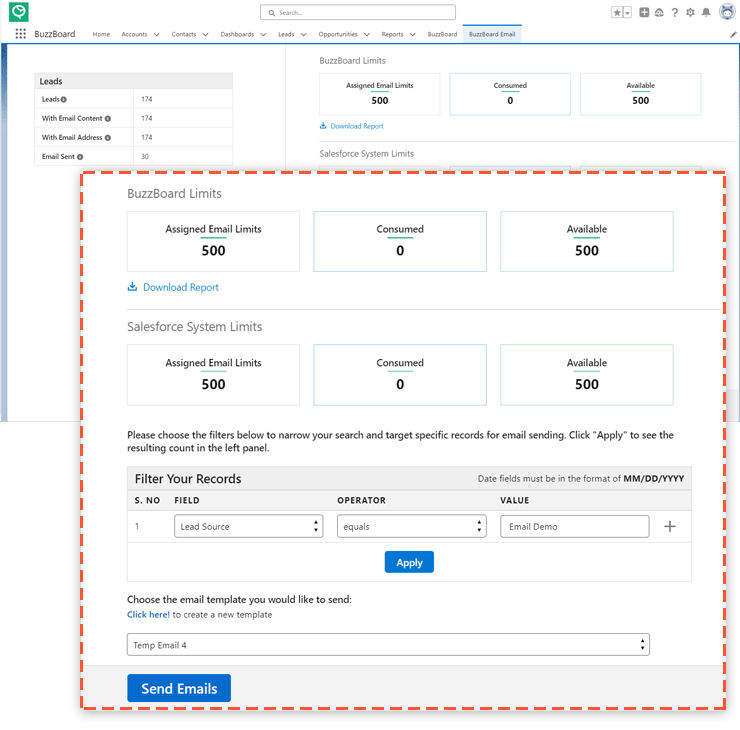Open the Contacts tab
The image size is (740, 730).
tap(184, 34)
